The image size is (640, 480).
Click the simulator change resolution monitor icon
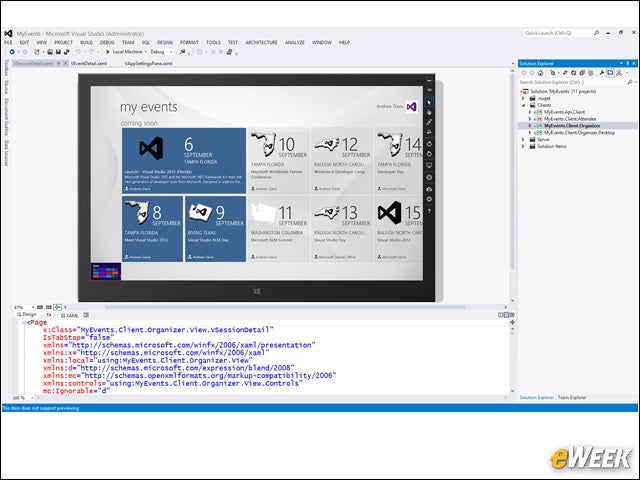click(429, 165)
